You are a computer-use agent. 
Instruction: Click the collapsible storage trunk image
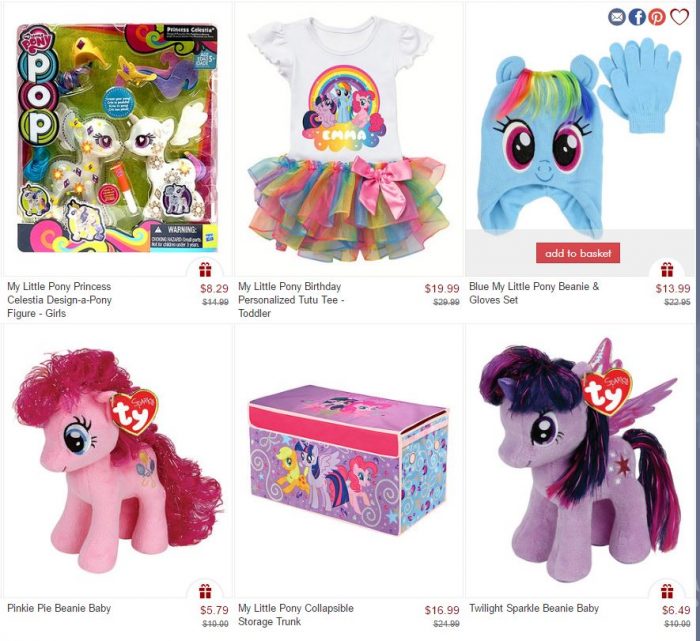(348, 460)
